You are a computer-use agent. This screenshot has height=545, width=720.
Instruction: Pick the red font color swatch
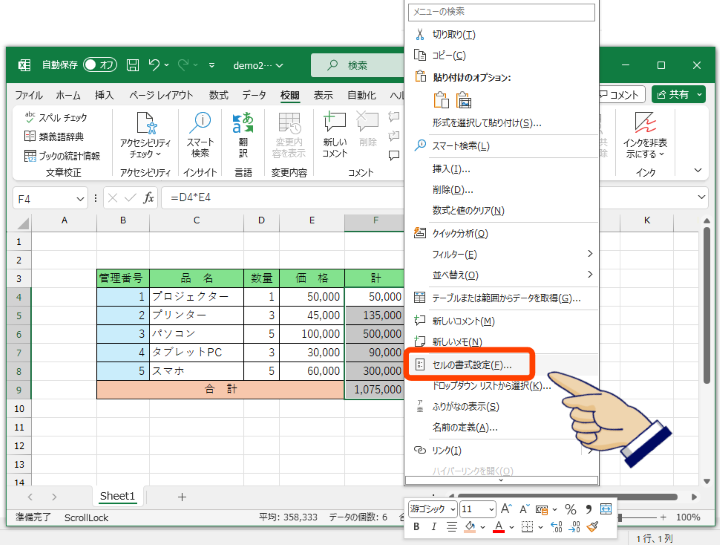(x=498, y=527)
